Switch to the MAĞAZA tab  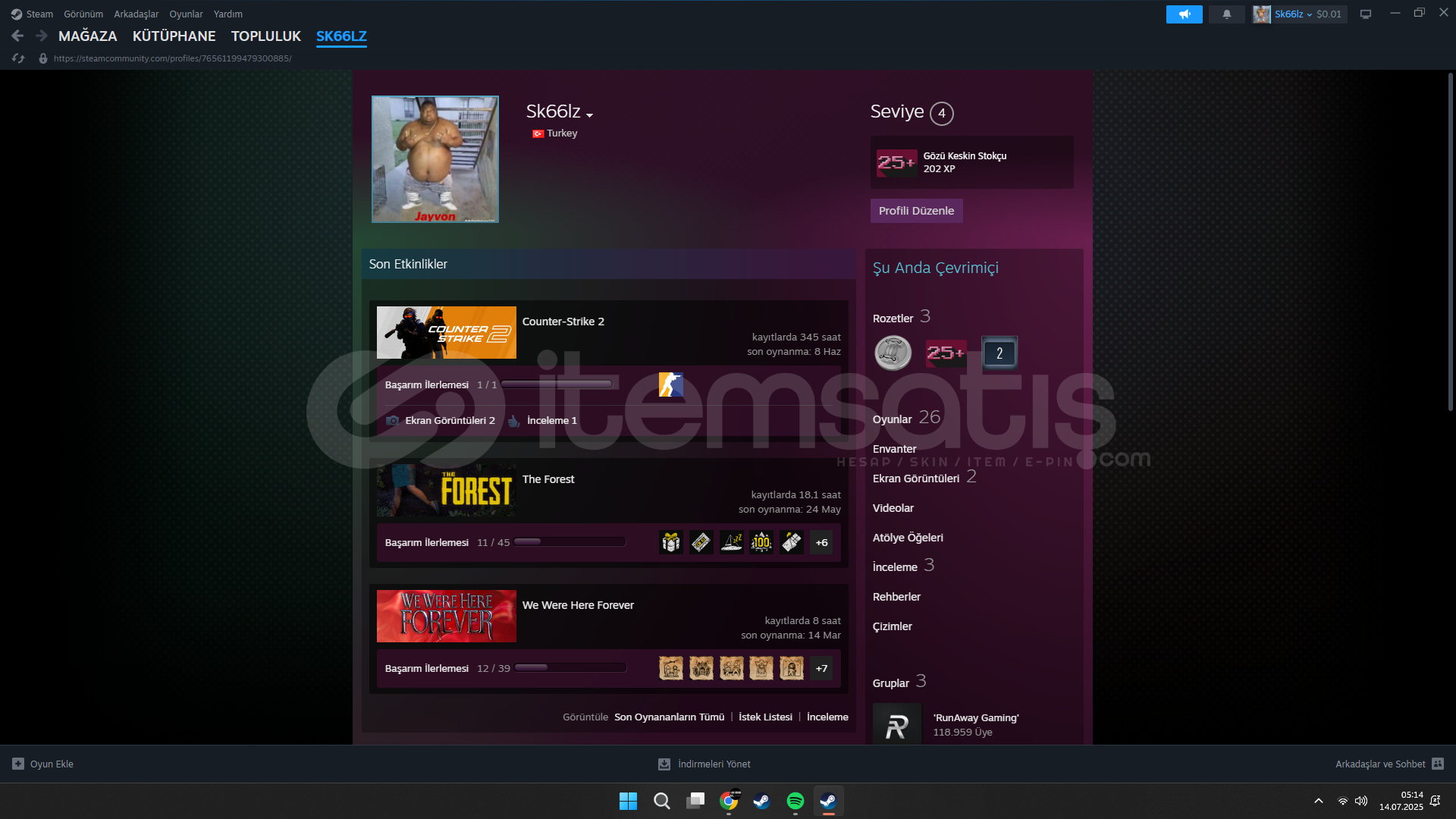(88, 36)
